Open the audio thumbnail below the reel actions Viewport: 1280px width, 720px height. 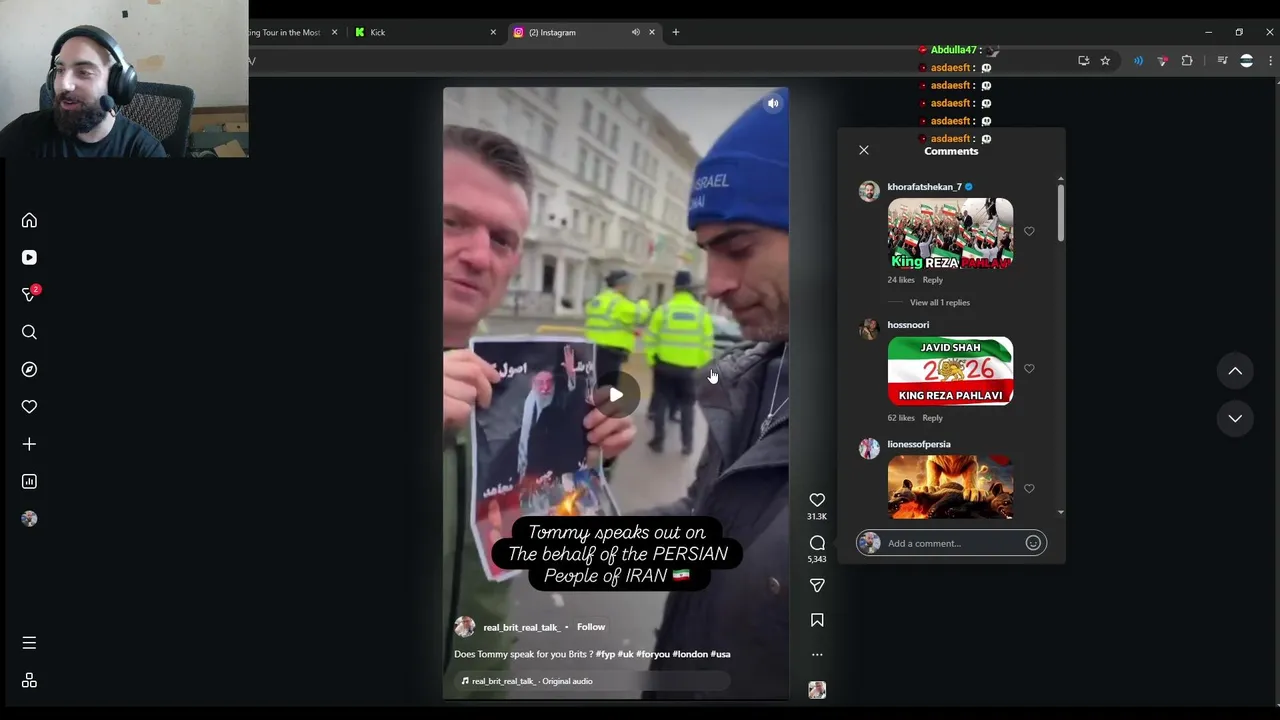point(817,690)
